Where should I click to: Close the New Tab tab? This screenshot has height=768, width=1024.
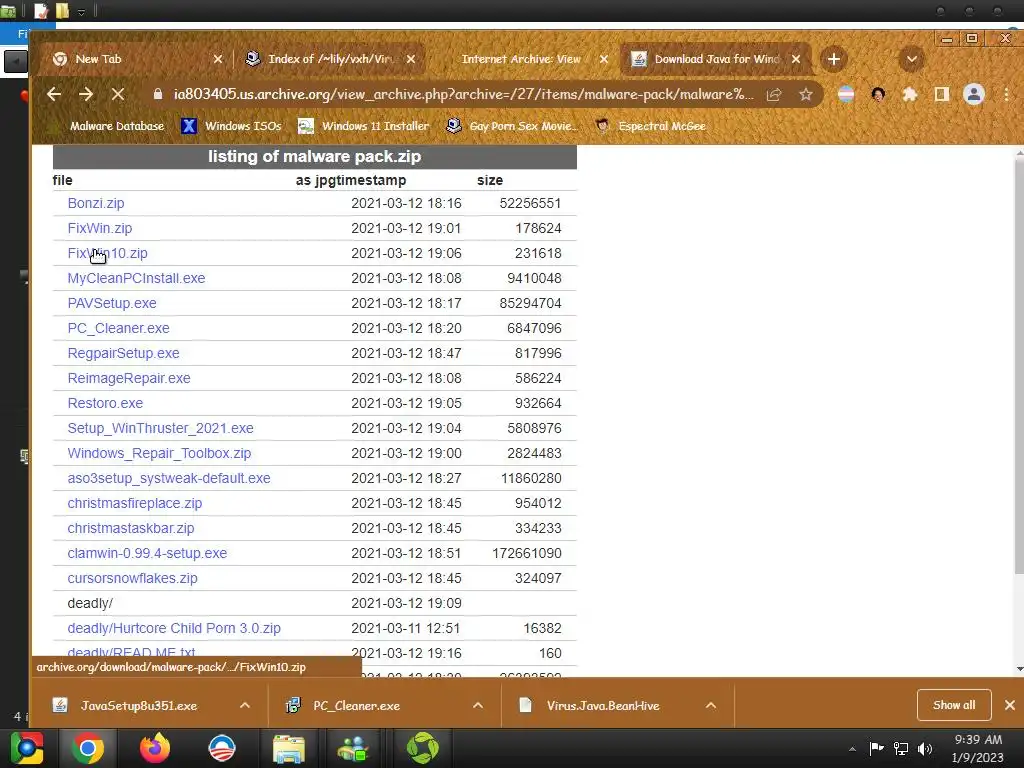pyautogui.click(x=218, y=59)
